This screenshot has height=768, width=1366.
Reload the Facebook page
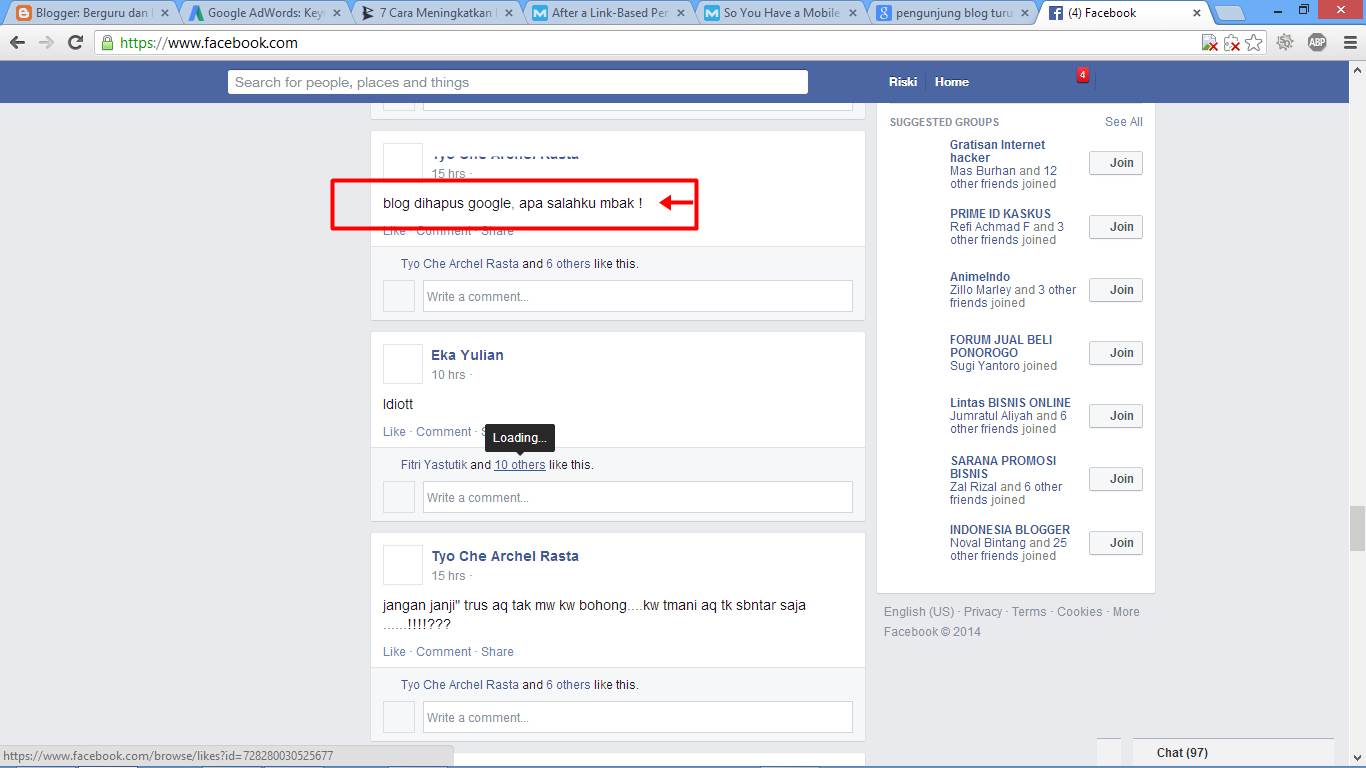pyautogui.click(x=75, y=43)
